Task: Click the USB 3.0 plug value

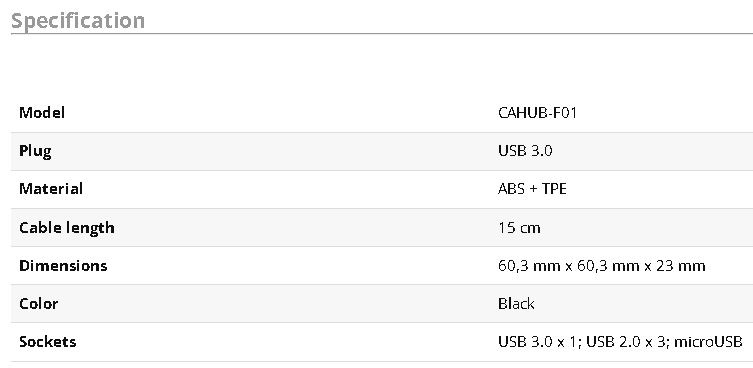Action: (525, 151)
